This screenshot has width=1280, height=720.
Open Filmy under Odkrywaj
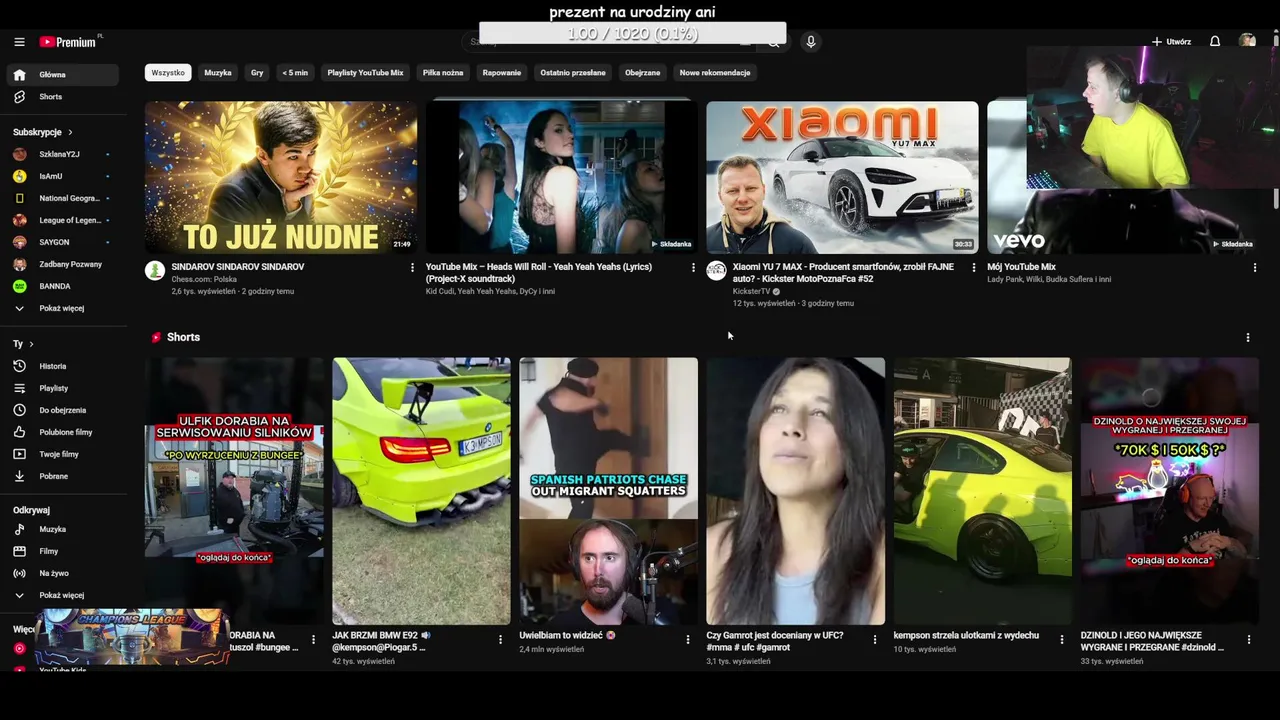click(x=62, y=551)
